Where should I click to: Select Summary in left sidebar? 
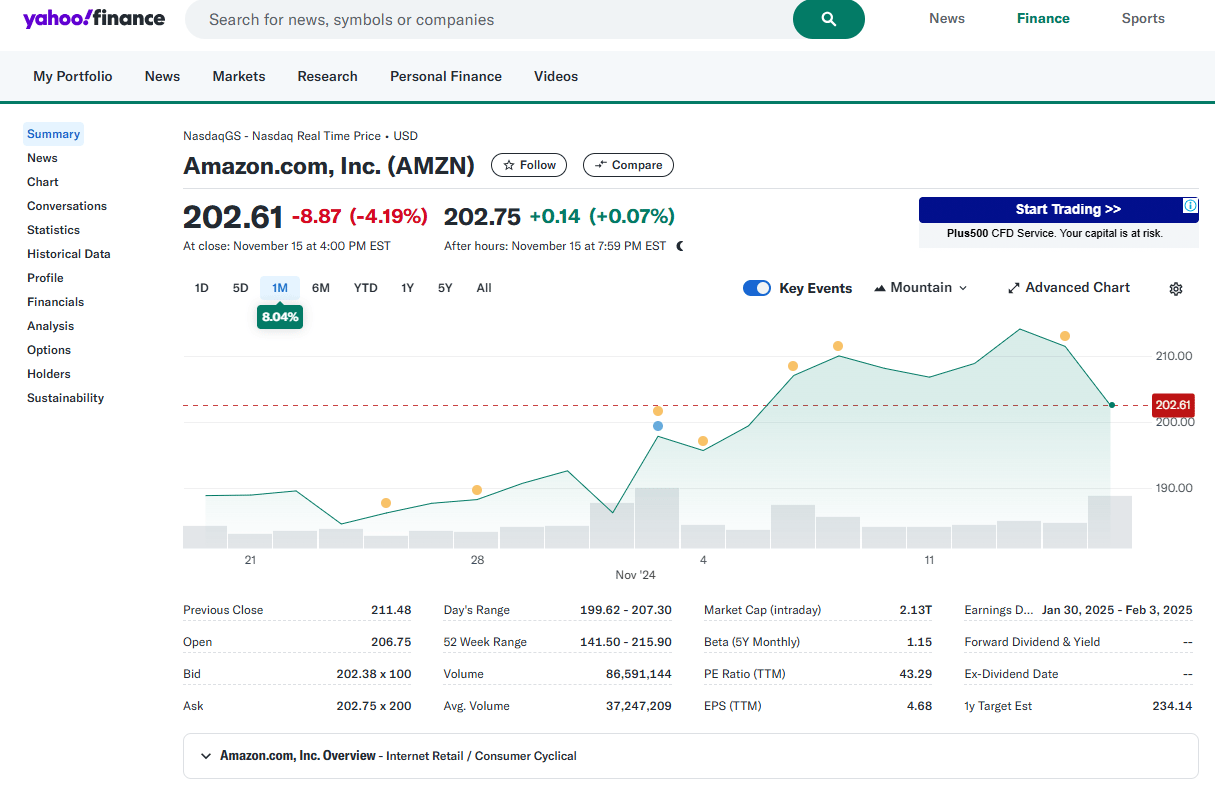(53, 134)
